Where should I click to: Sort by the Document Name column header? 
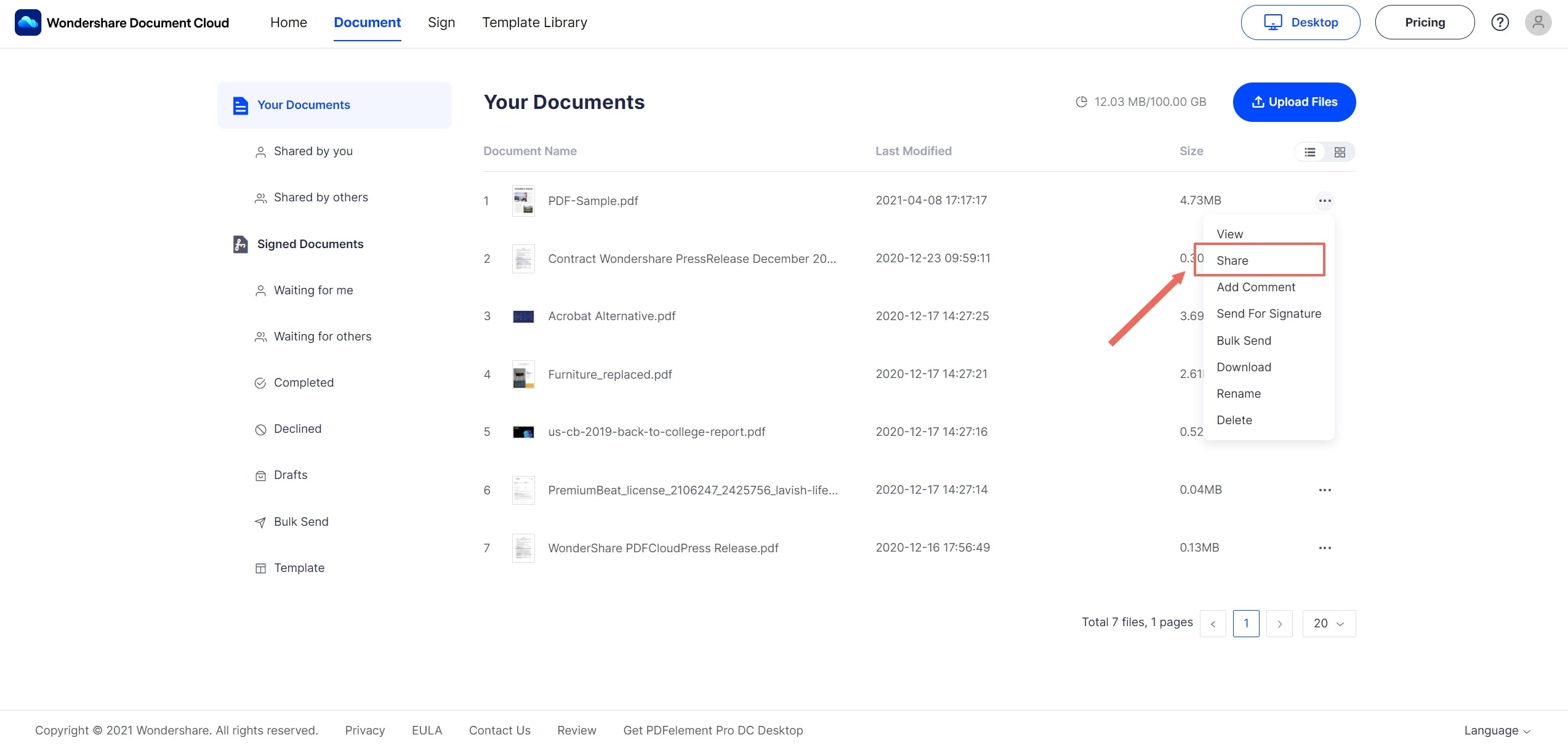[530, 151]
